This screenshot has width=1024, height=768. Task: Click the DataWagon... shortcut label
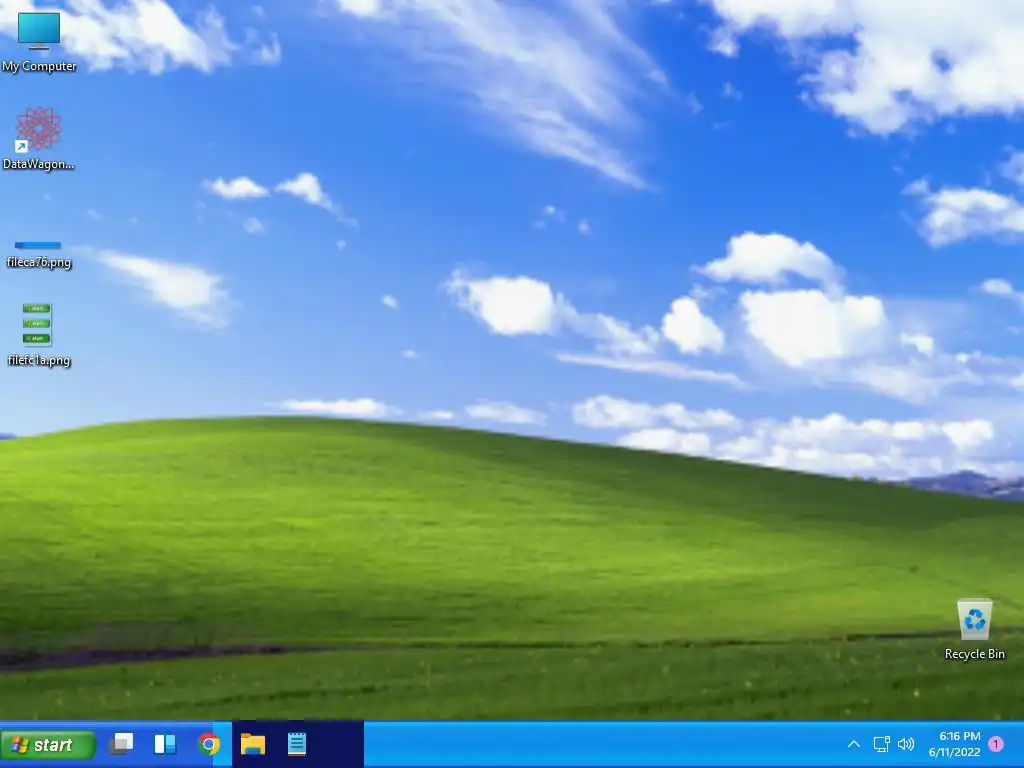(x=39, y=164)
